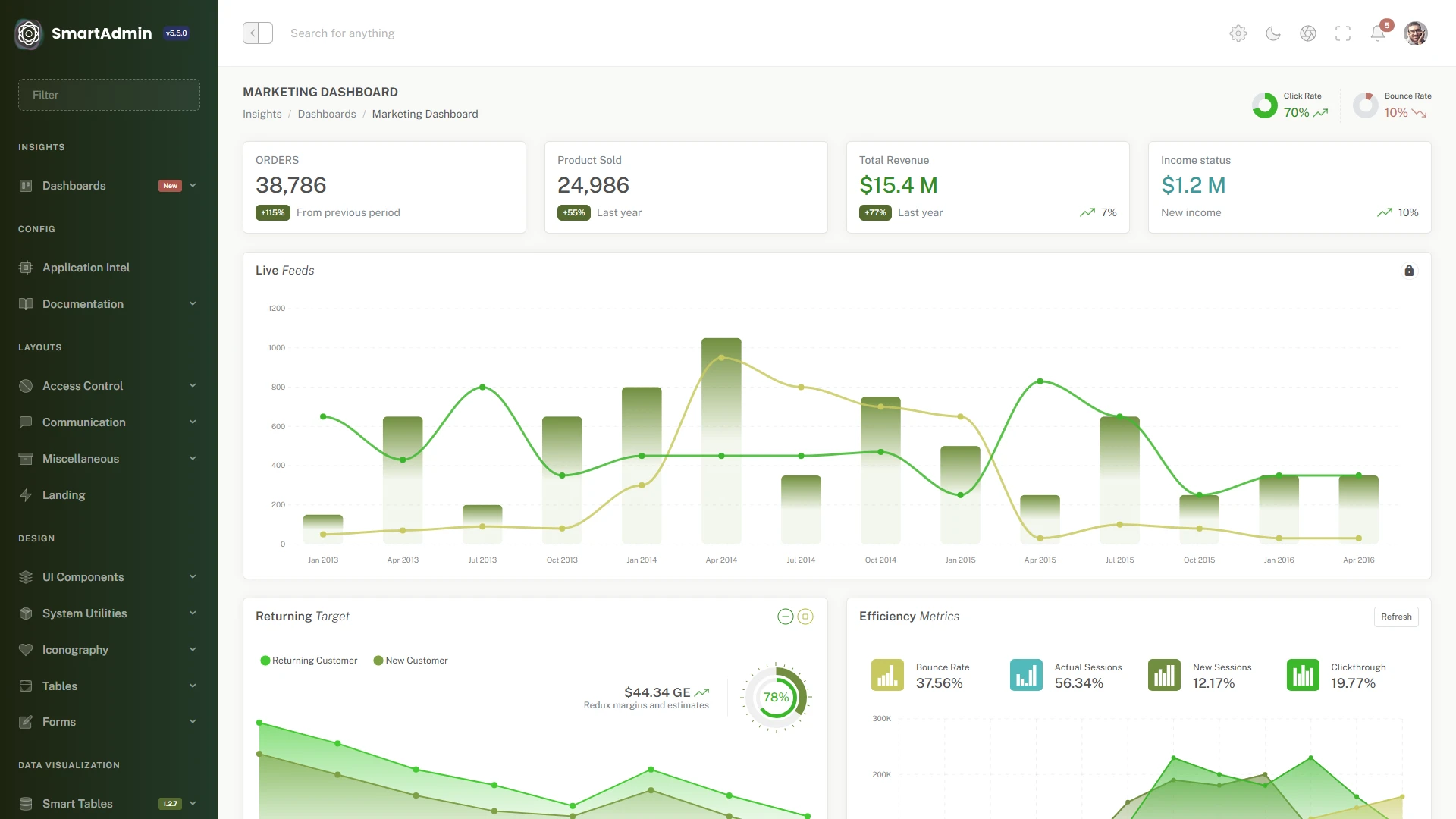Click the UI Components layers icon
This screenshot has height=819, width=1456.
pyautogui.click(x=26, y=577)
